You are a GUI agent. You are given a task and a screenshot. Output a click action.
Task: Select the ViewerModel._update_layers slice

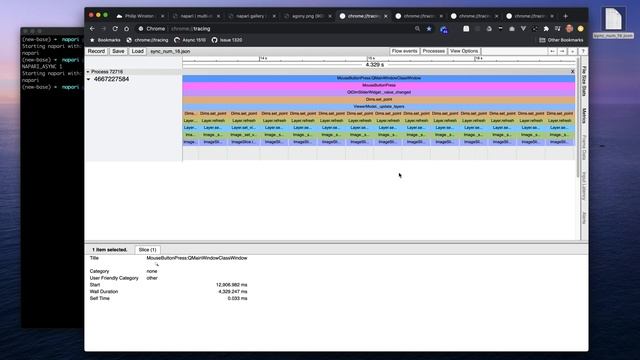pyautogui.click(x=379, y=107)
